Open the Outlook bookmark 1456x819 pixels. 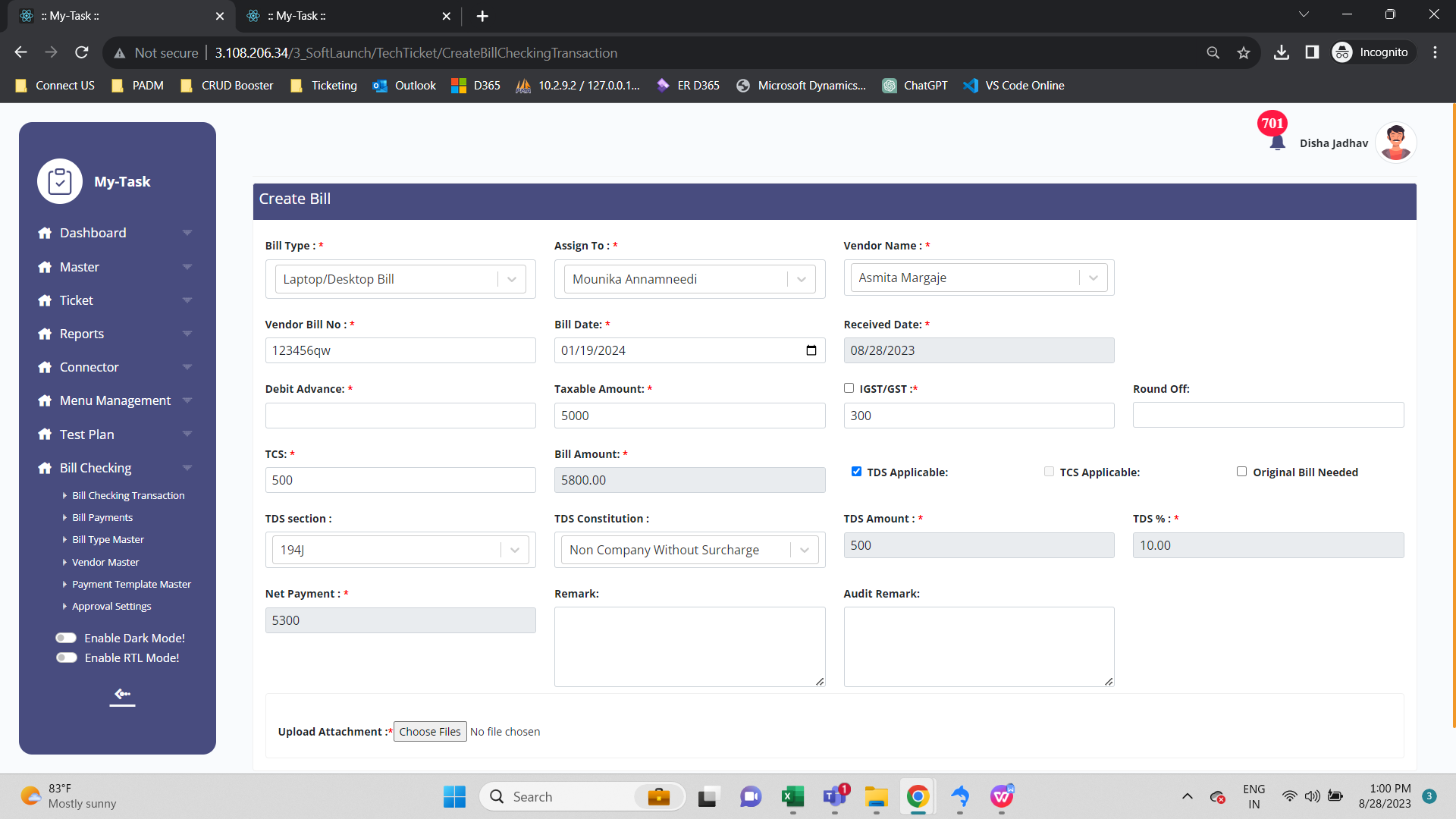[x=404, y=86]
